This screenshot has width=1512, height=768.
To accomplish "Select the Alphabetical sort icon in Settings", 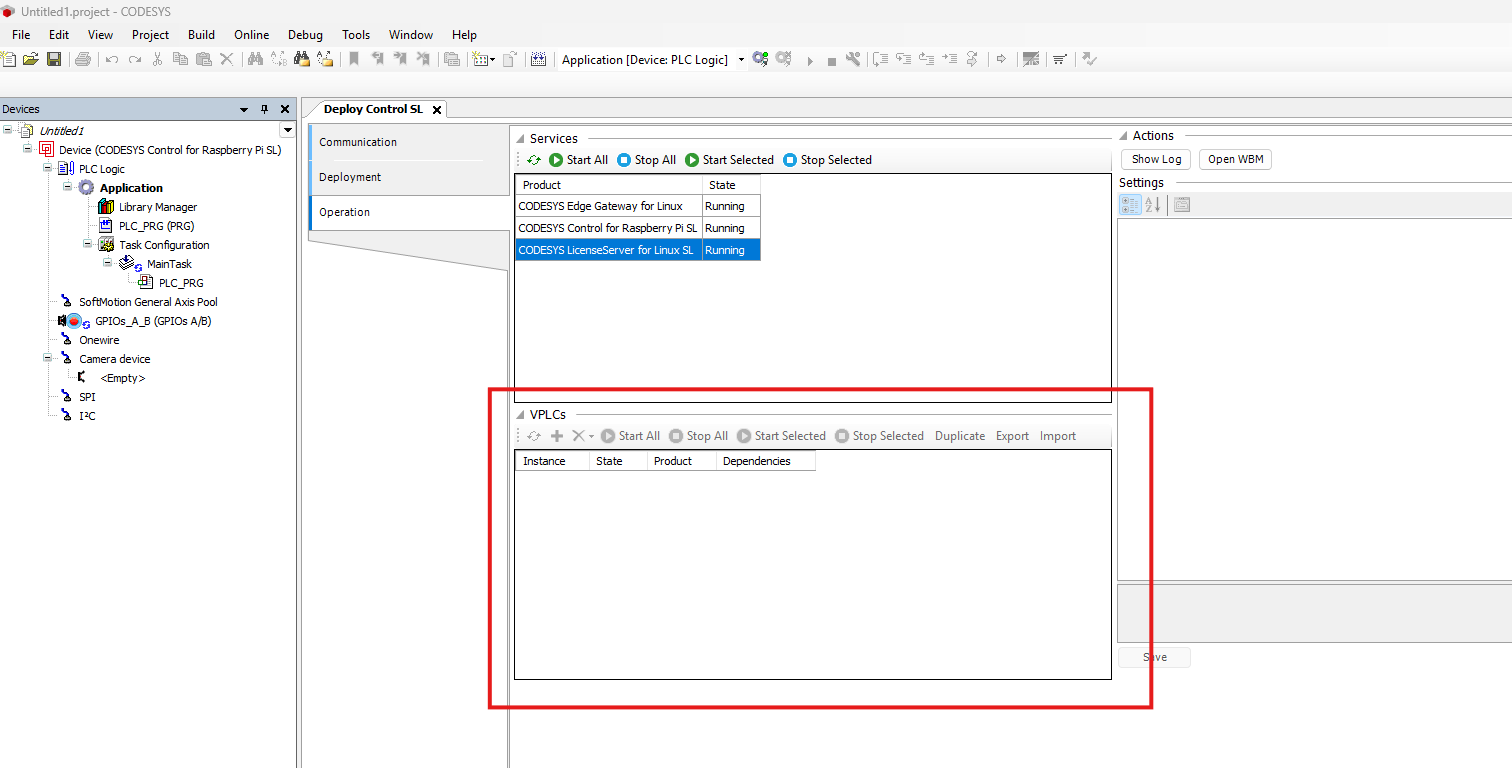I will pyautogui.click(x=1152, y=205).
